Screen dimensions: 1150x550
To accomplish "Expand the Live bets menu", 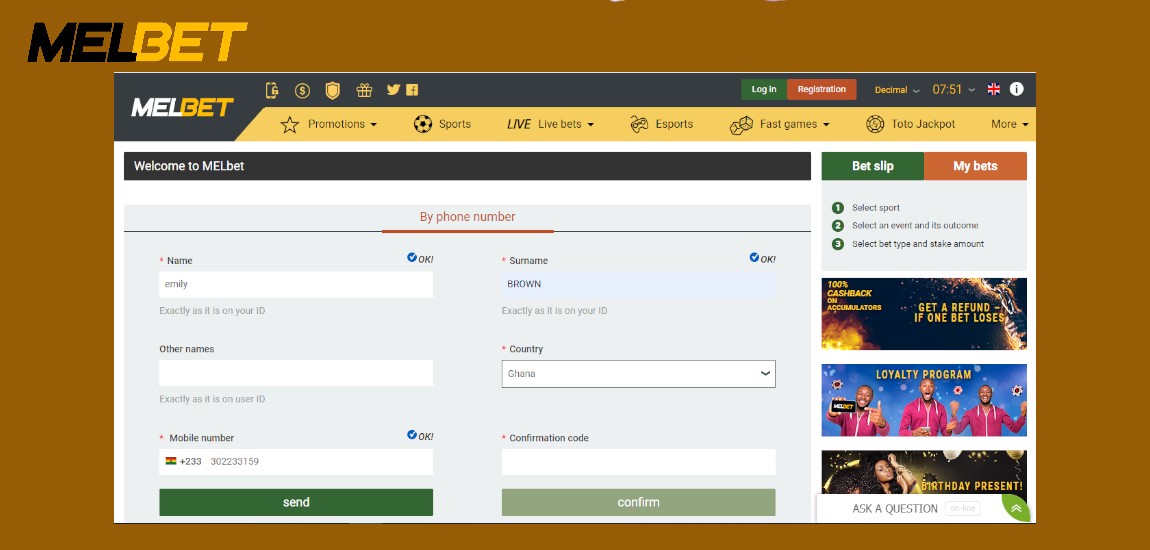I will pos(565,124).
